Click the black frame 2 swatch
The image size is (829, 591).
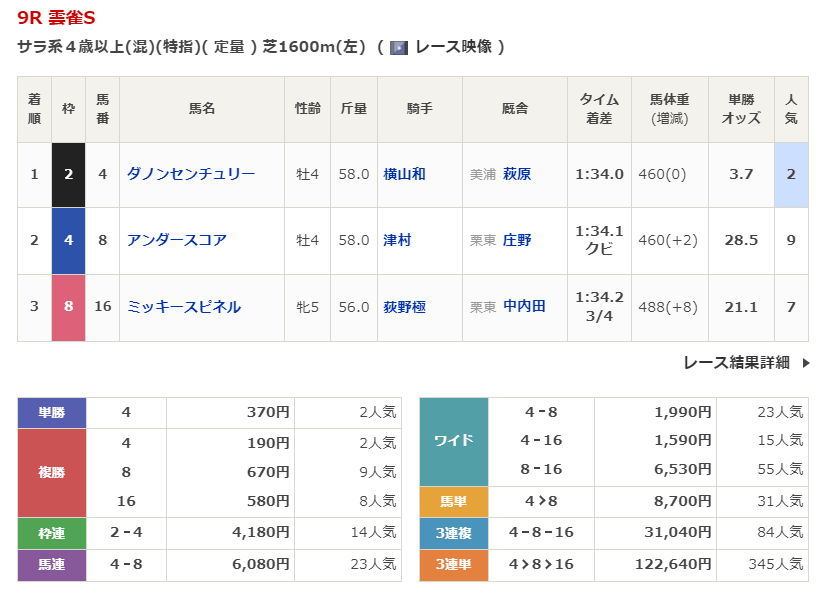click(69, 174)
